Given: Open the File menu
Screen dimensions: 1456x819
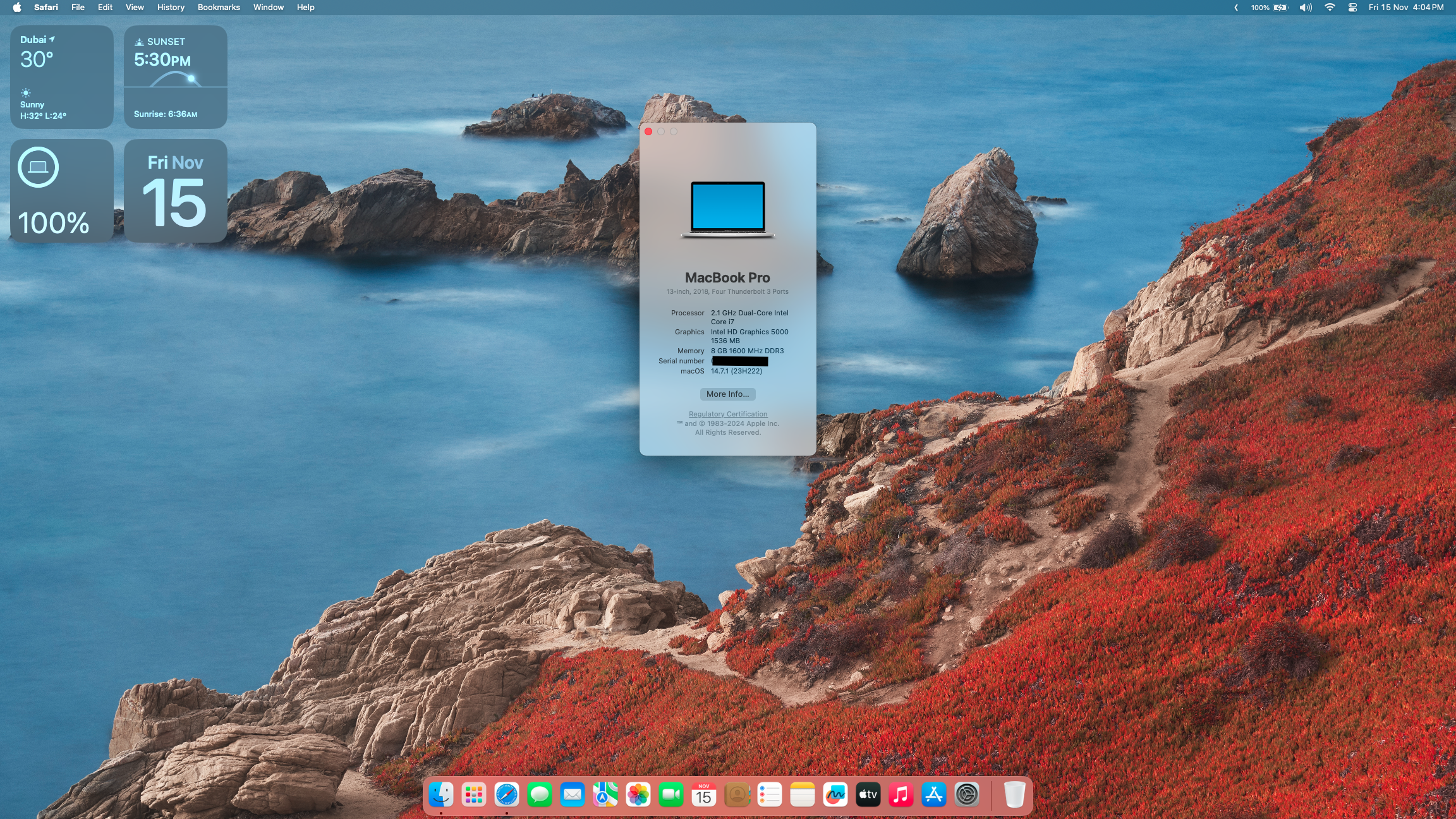Looking at the screenshot, I should [x=78, y=8].
